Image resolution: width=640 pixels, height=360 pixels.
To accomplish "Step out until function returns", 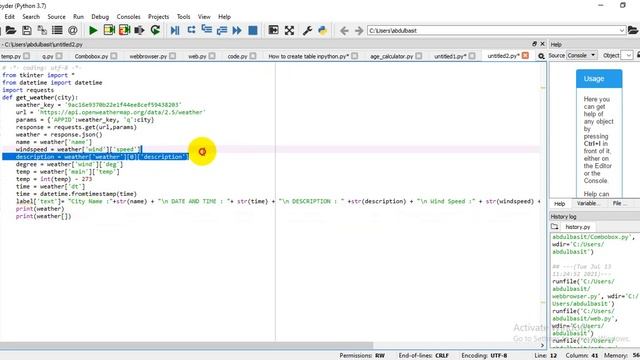I will point(222,31).
